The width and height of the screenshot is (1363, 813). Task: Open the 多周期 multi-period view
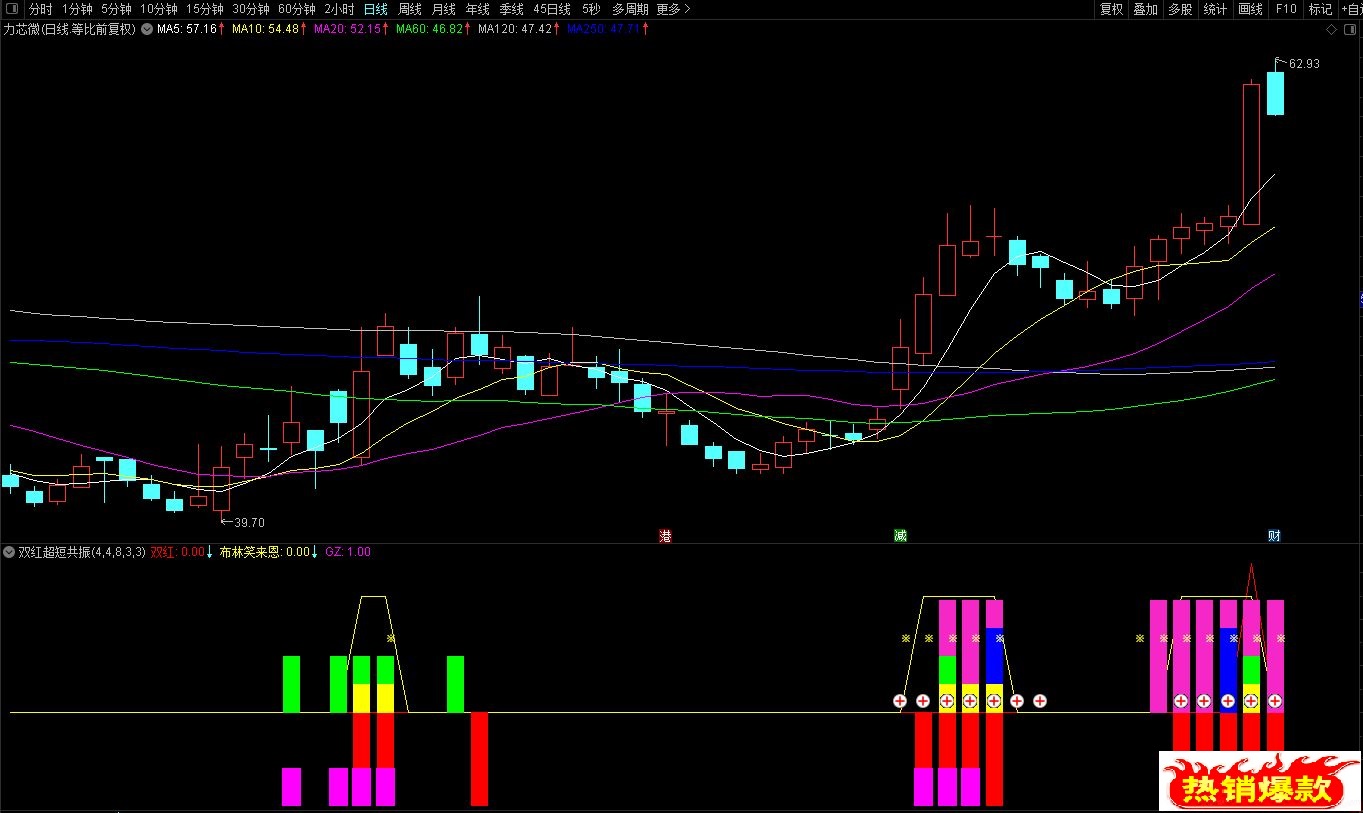point(630,9)
